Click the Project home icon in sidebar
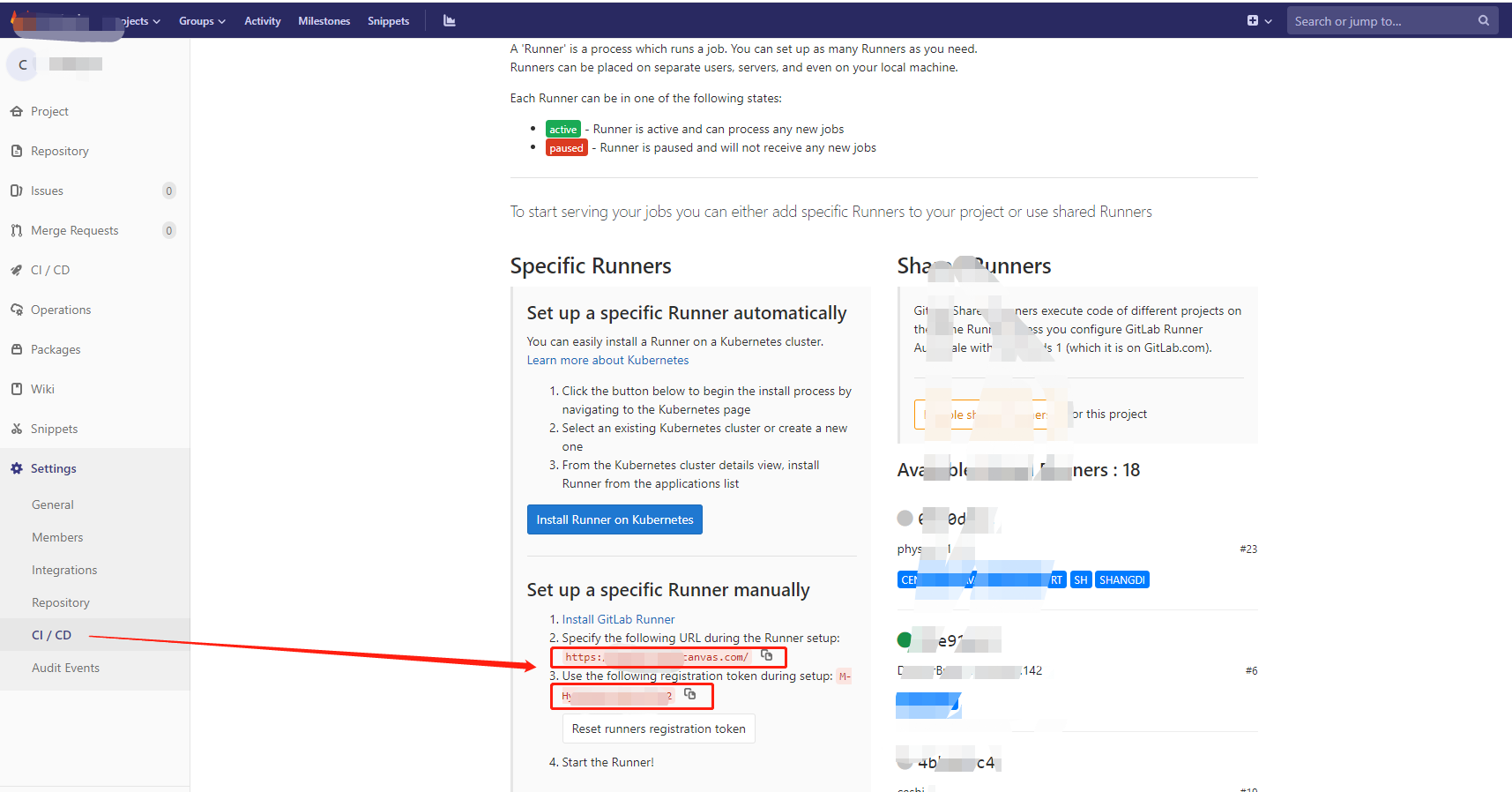This screenshot has width=1512, height=792. click(x=17, y=111)
